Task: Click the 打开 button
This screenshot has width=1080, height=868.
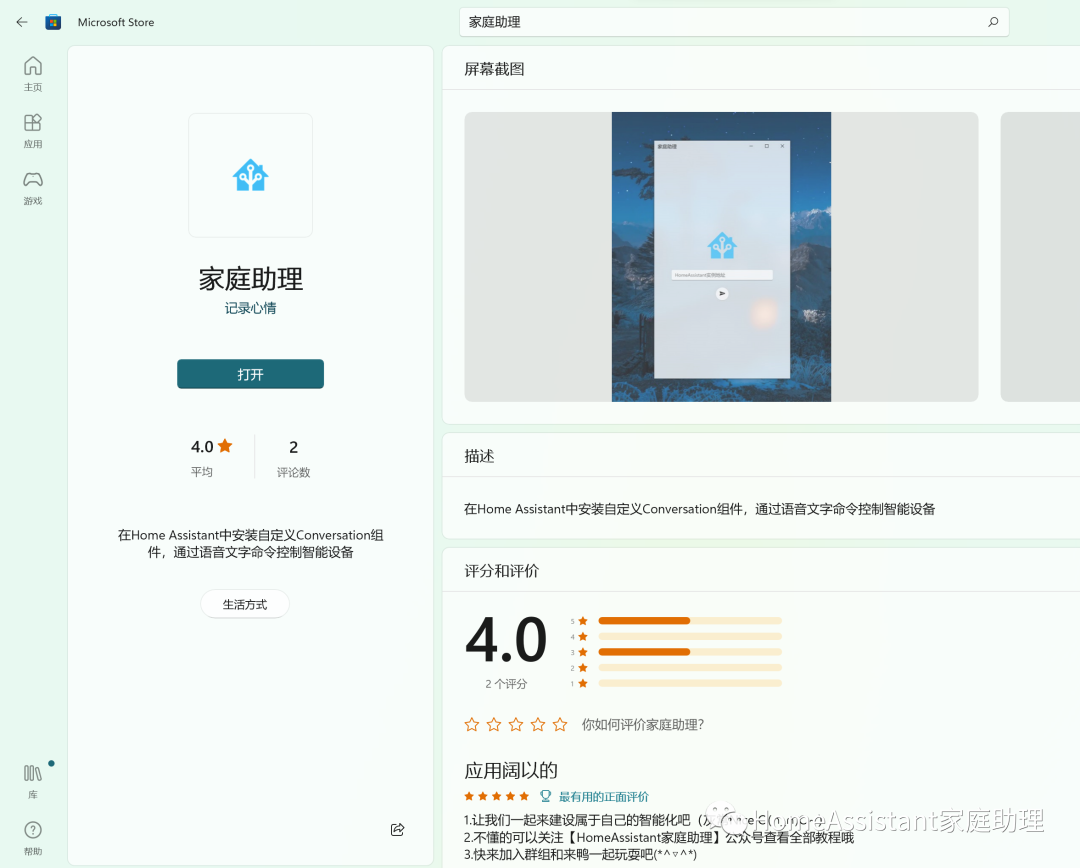Action: click(x=250, y=374)
